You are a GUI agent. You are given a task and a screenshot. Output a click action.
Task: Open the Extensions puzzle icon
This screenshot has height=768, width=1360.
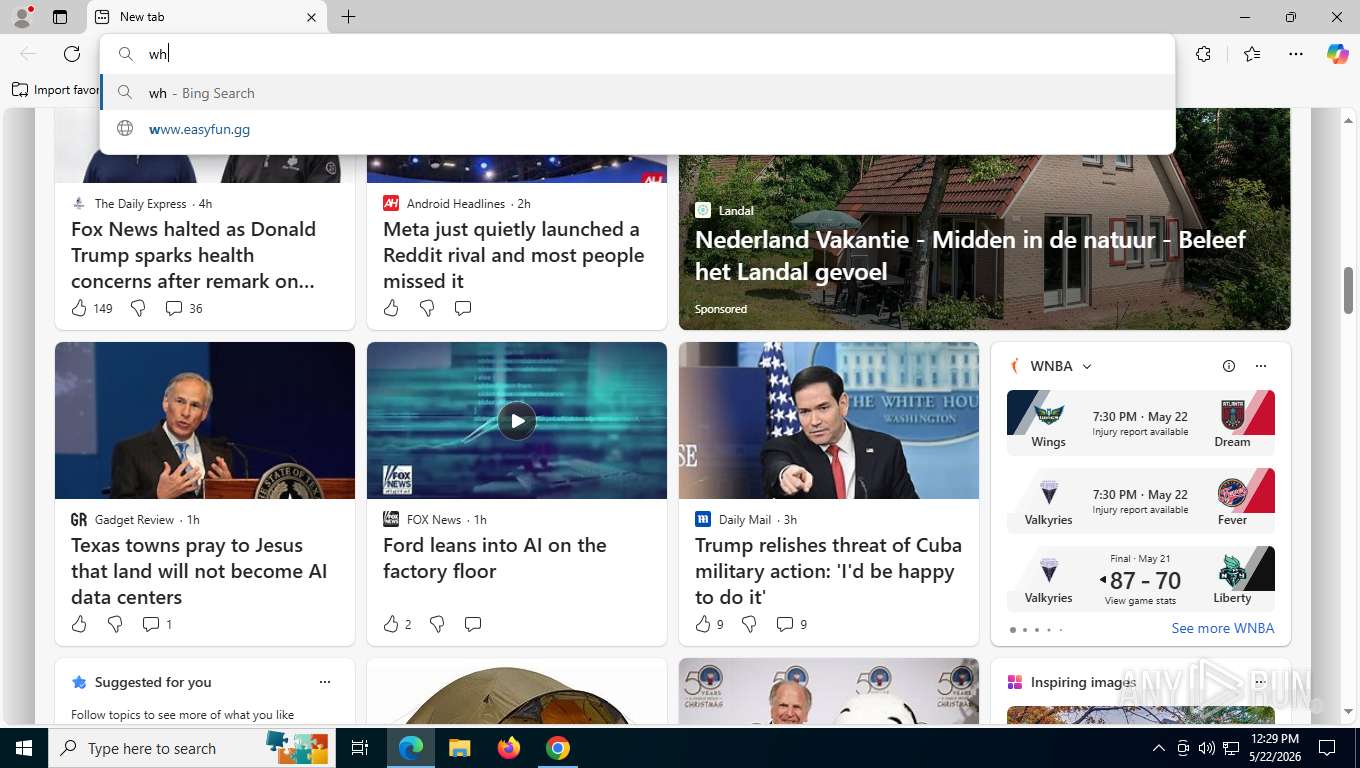(x=1203, y=54)
